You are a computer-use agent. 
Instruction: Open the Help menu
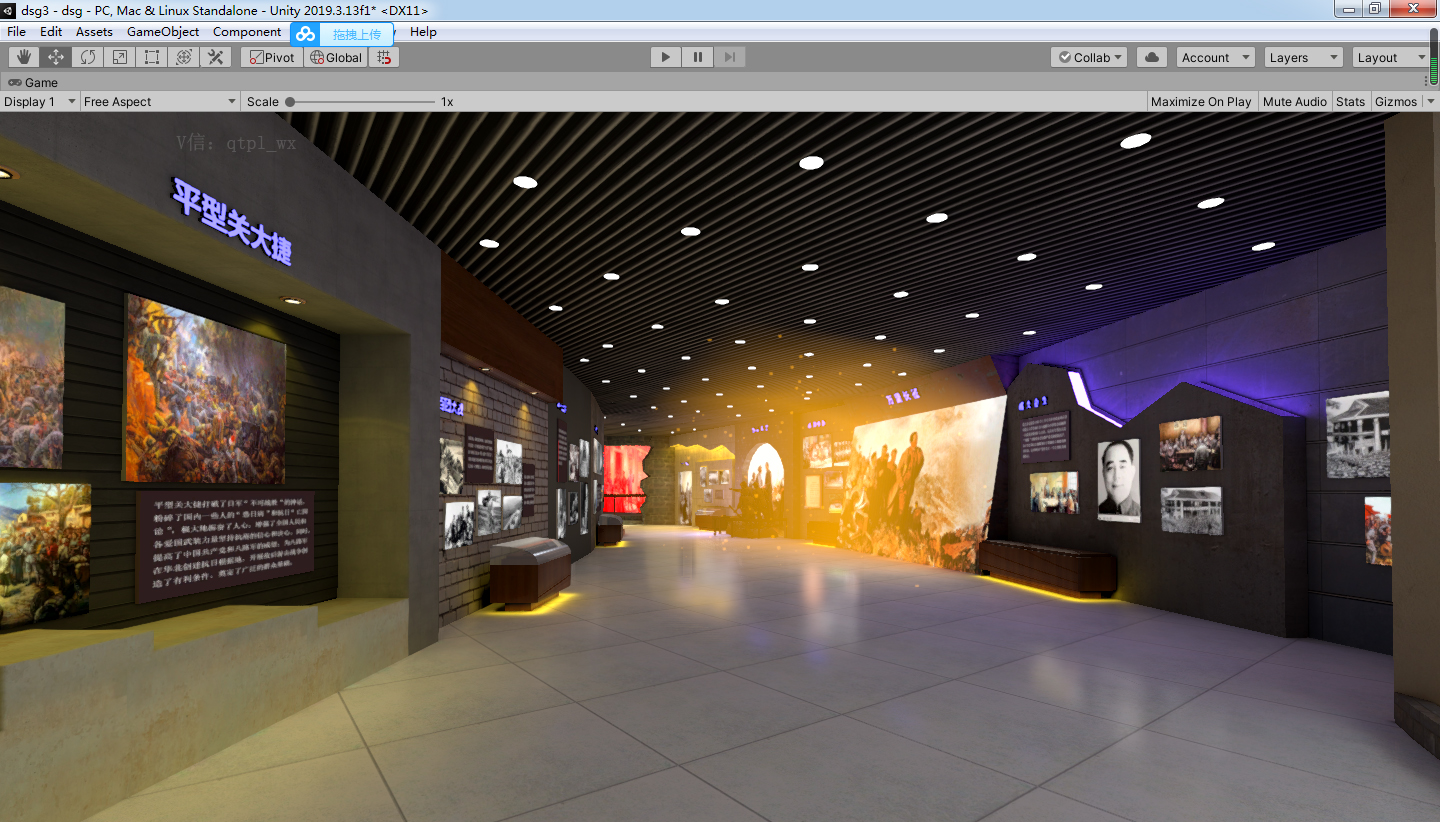tap(423, 32)
